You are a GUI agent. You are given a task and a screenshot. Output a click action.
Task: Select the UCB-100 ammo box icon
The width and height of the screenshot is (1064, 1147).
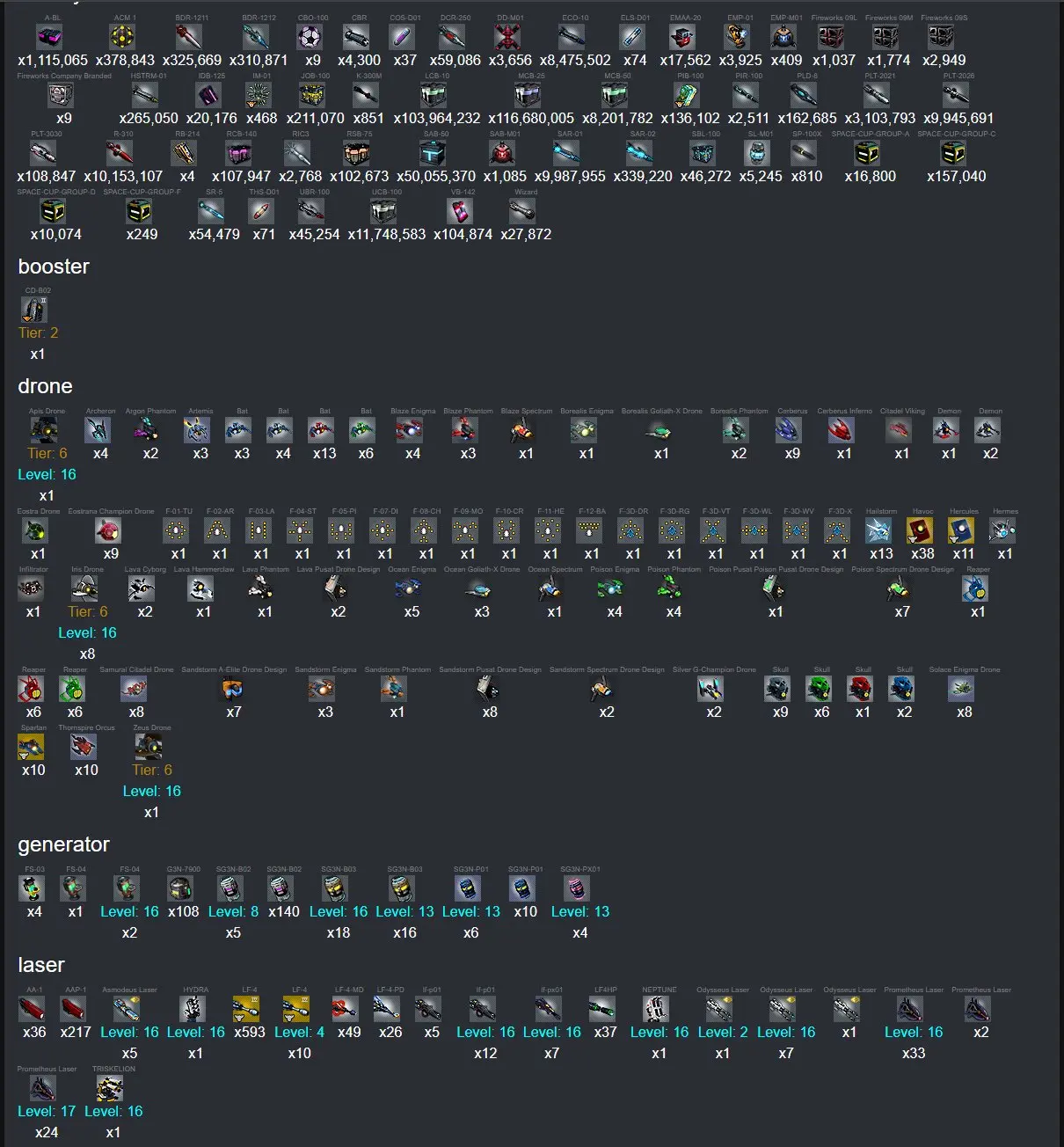(x=383, y=211)
